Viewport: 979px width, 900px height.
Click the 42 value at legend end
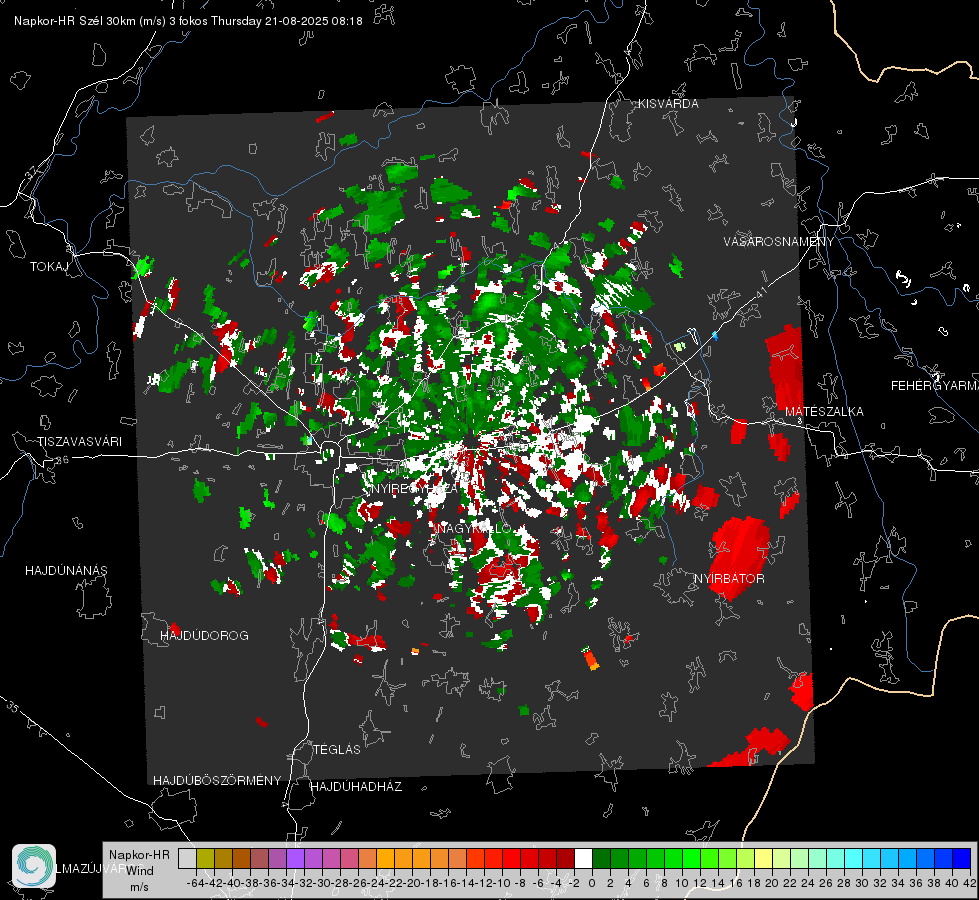pyautogui.click(x=969, y=883)
